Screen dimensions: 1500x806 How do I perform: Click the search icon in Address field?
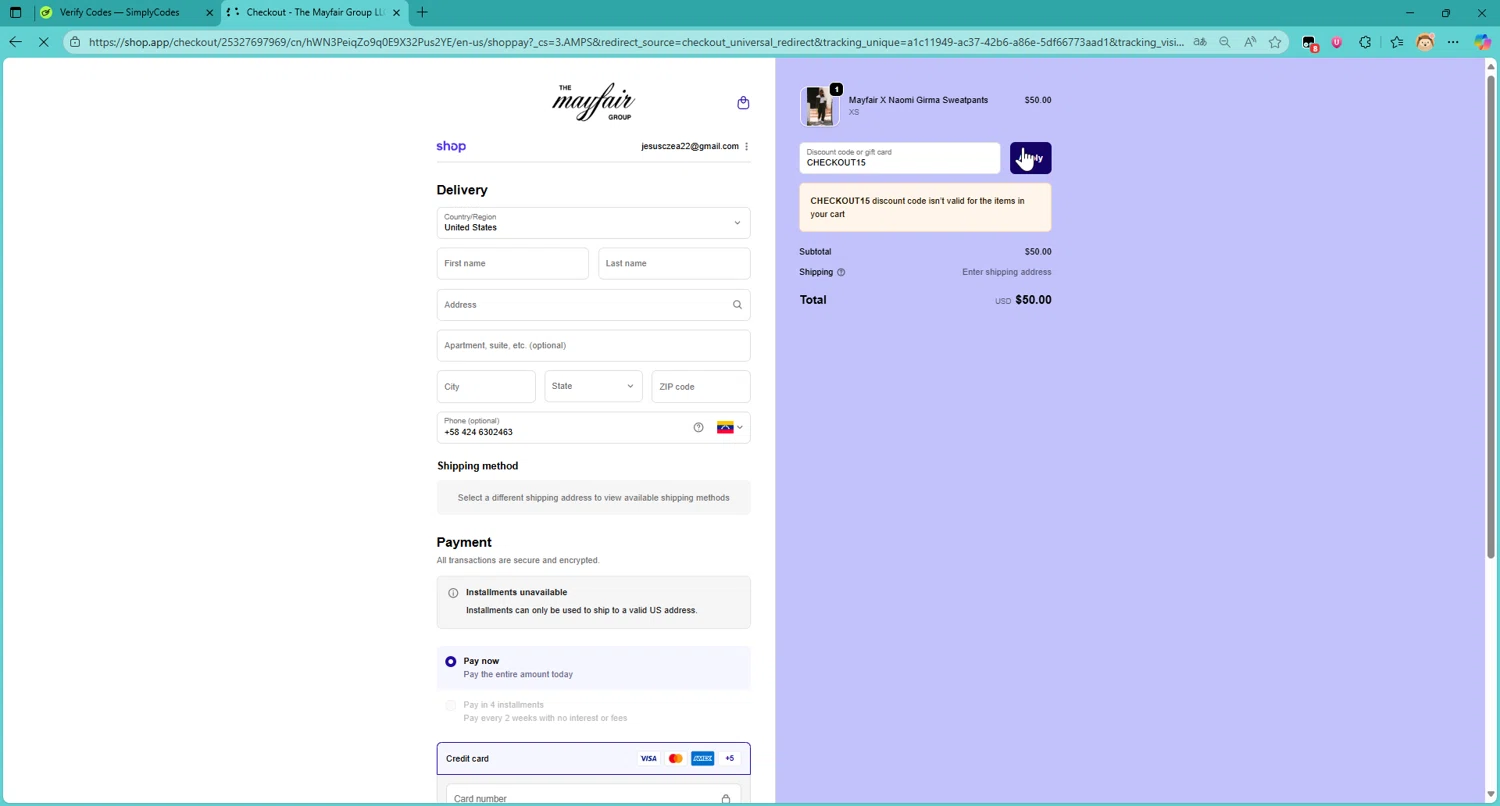[x=737, y=305]
